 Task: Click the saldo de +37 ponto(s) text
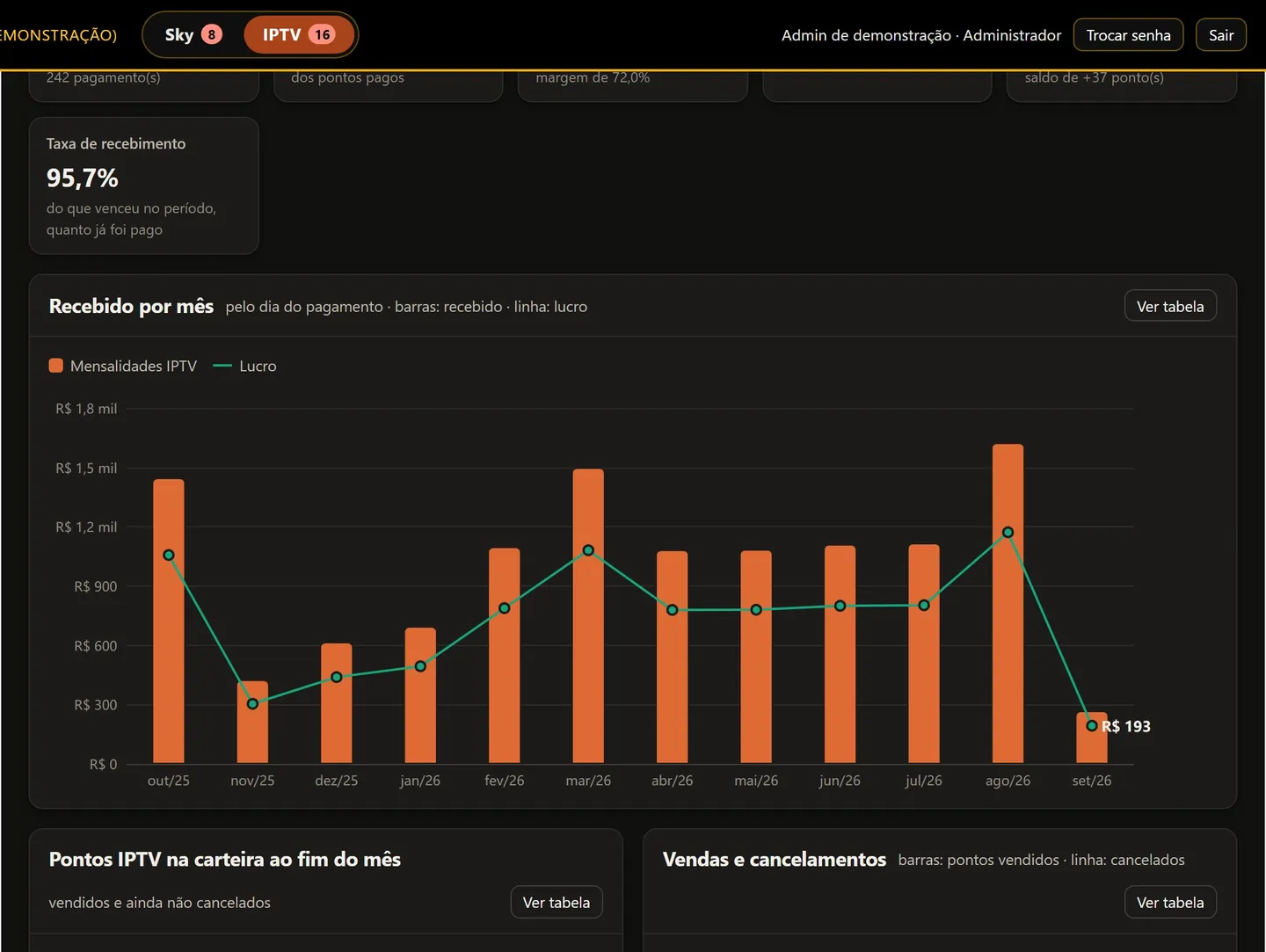coord(1094,77)
